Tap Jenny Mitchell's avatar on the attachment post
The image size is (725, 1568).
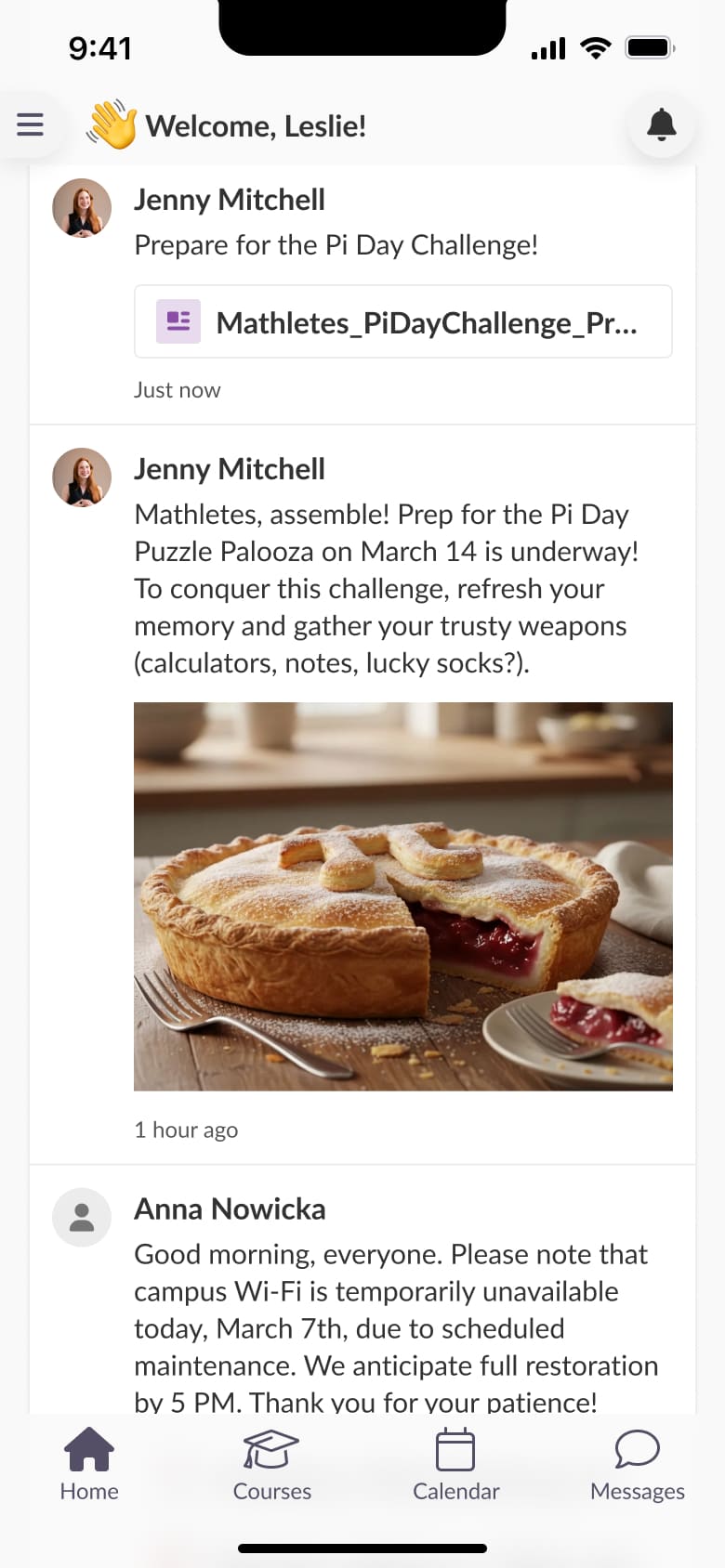(x=82, y=208)
